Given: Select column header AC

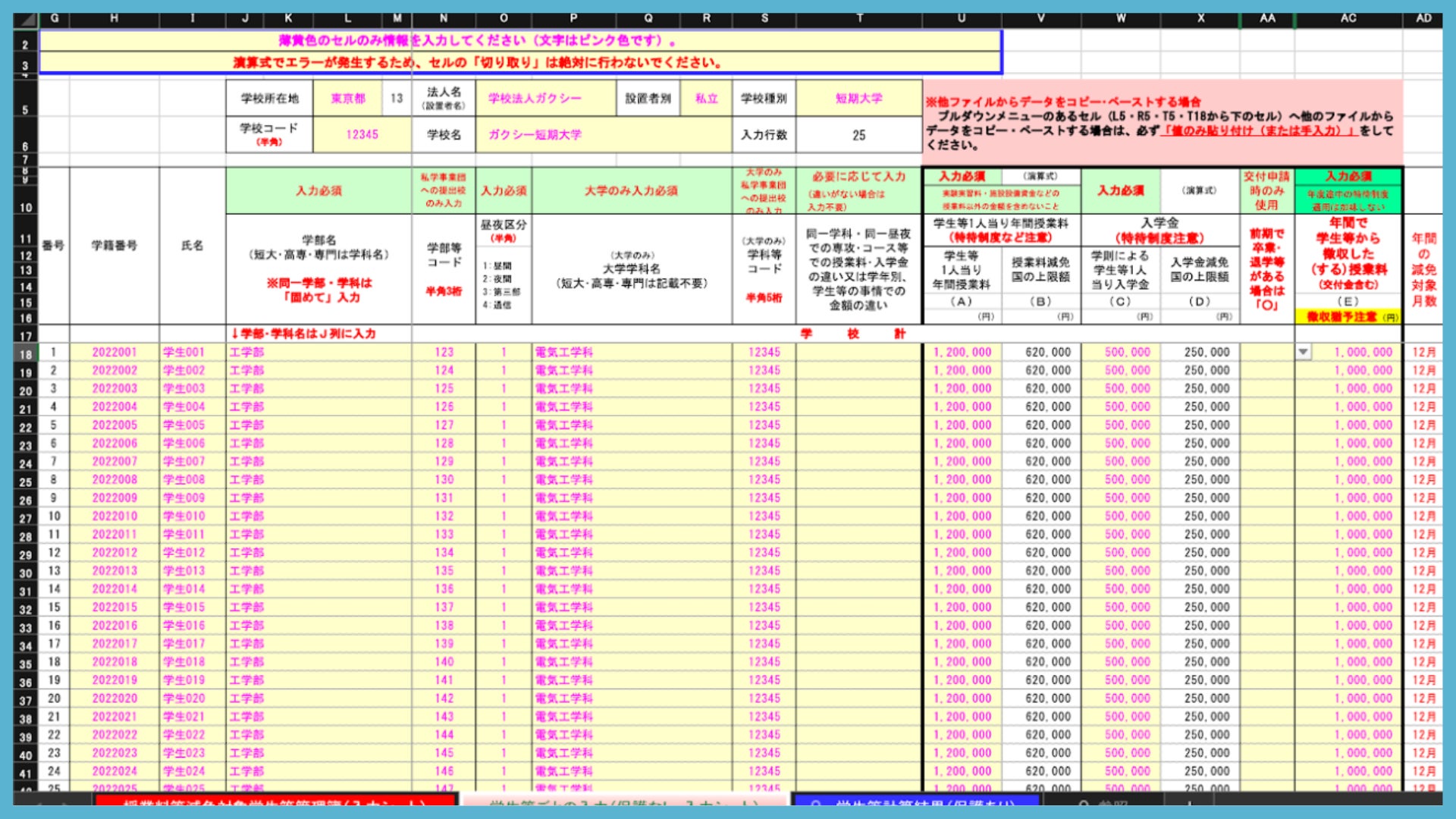Looking at the screenshot, I should click(x=1348, y=18).
